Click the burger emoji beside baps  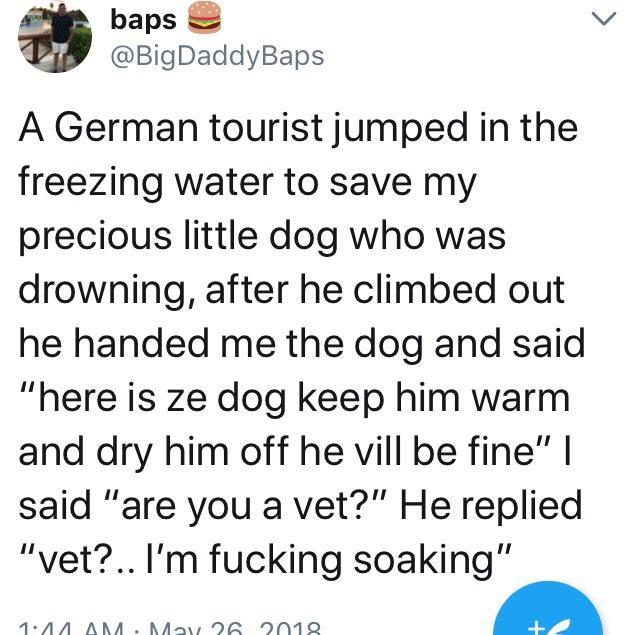tap(203, 18)
